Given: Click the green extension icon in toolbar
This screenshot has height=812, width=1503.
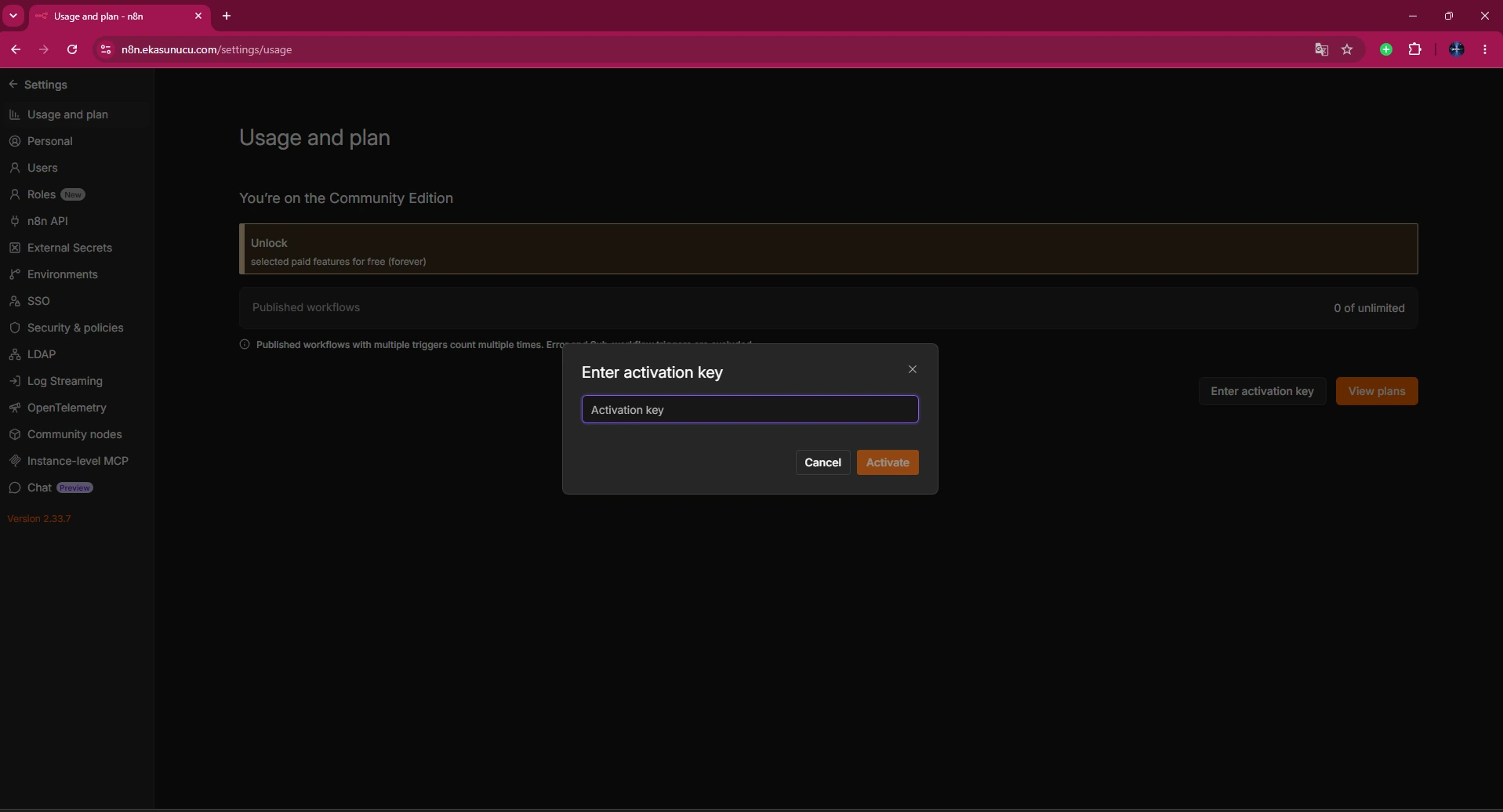Looking at the screenshot, I should [1386, 49].
